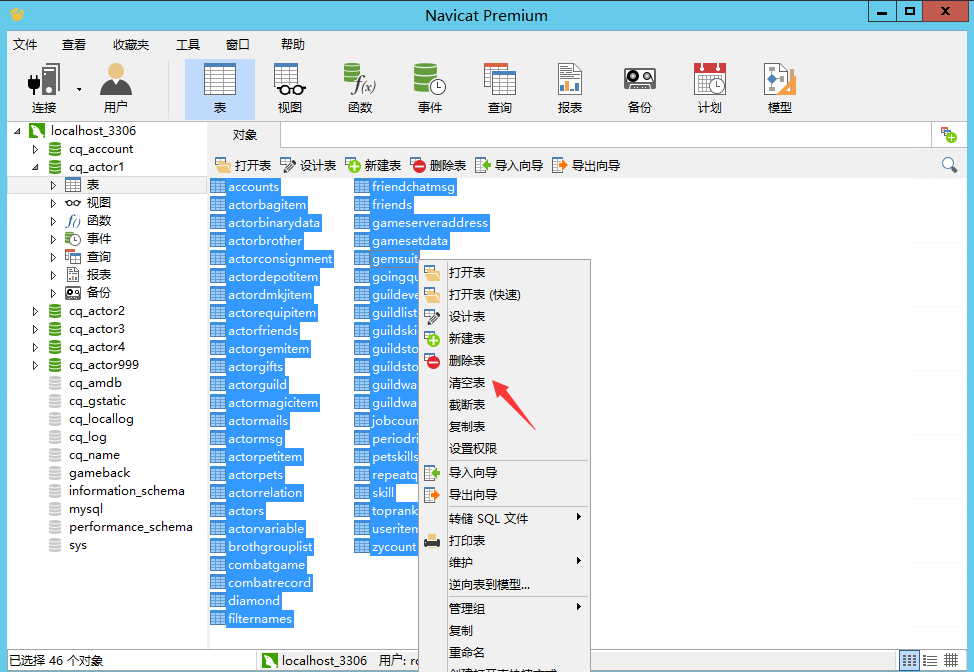
Task: Select the actorvariable table in list
Action: (x=266, y=529)
